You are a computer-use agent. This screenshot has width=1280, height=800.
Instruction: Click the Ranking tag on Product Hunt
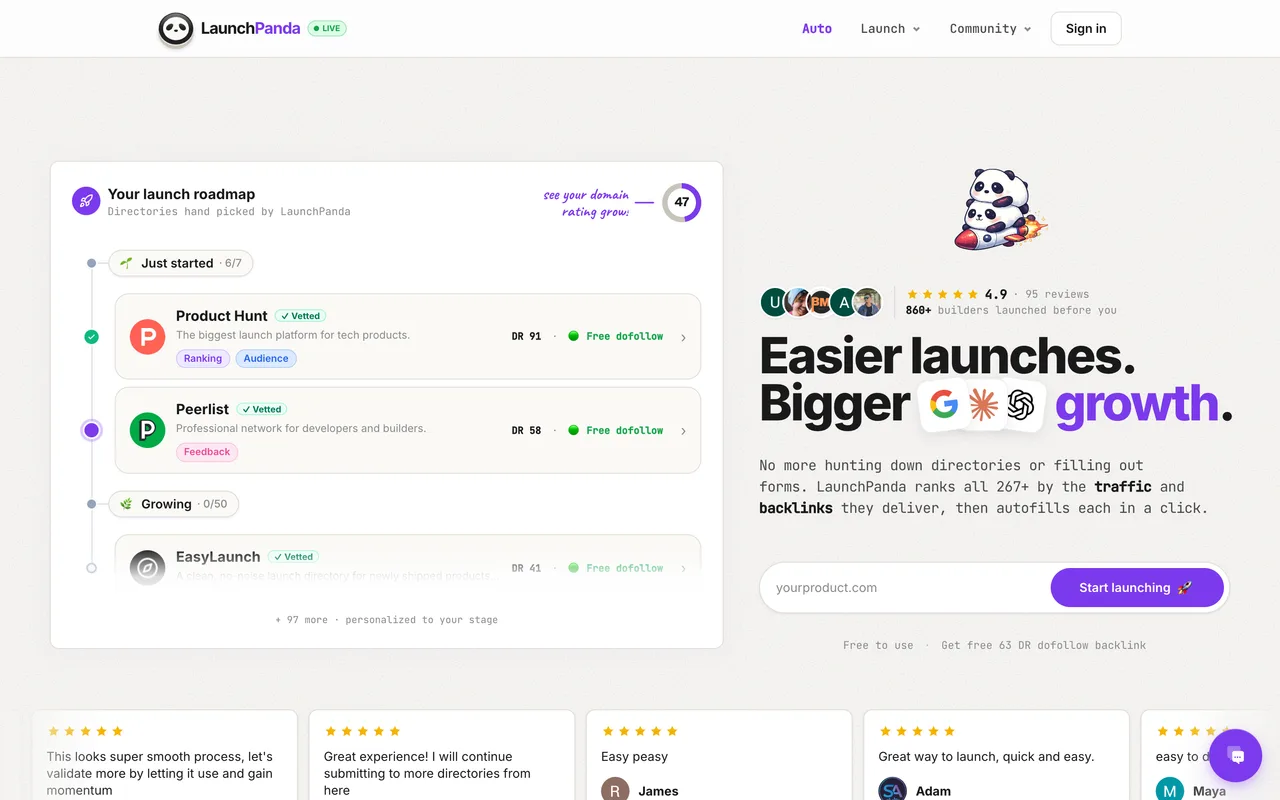click(x=203, y=359)
